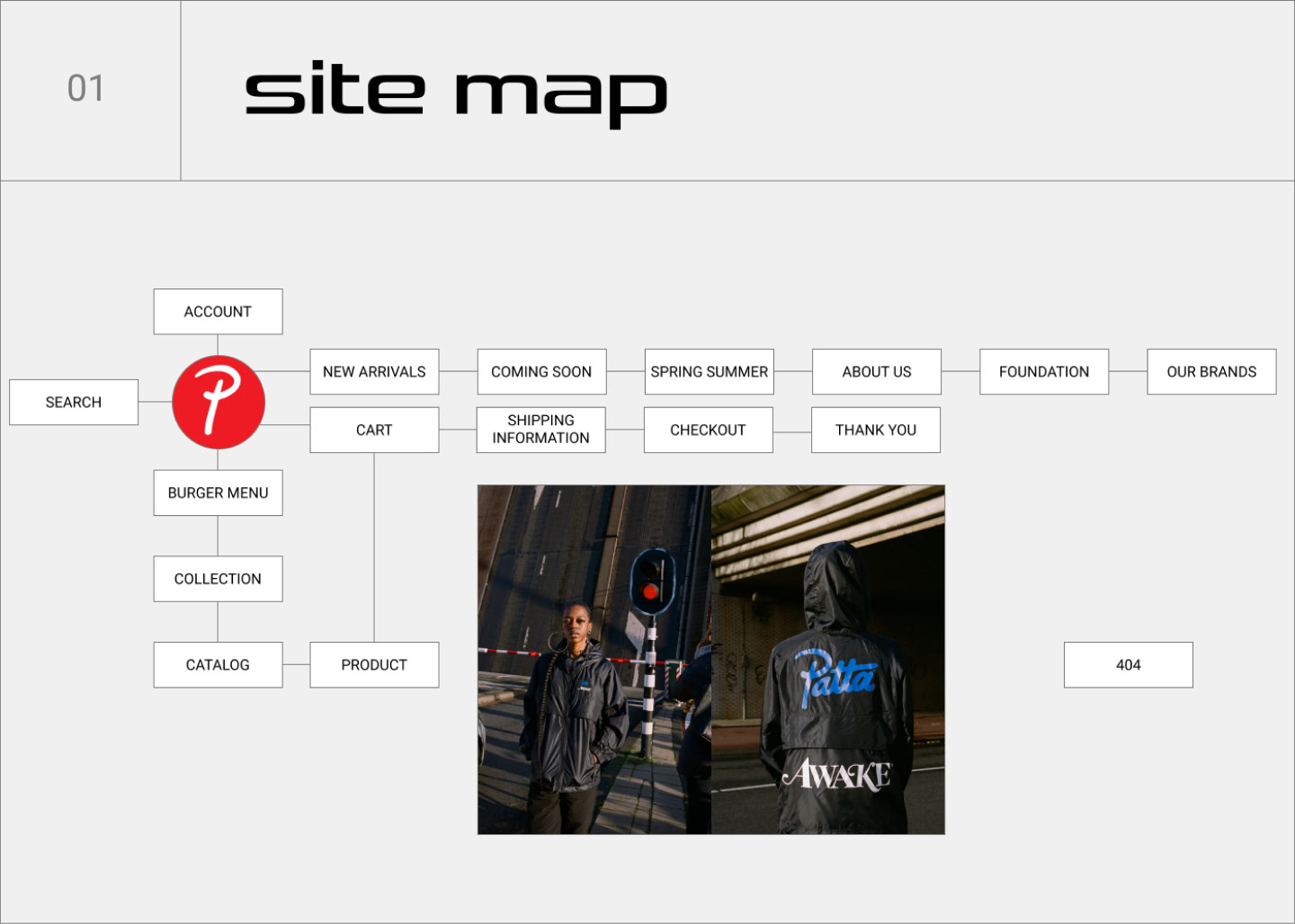Select the ACCOUNT box

(218, 312)
